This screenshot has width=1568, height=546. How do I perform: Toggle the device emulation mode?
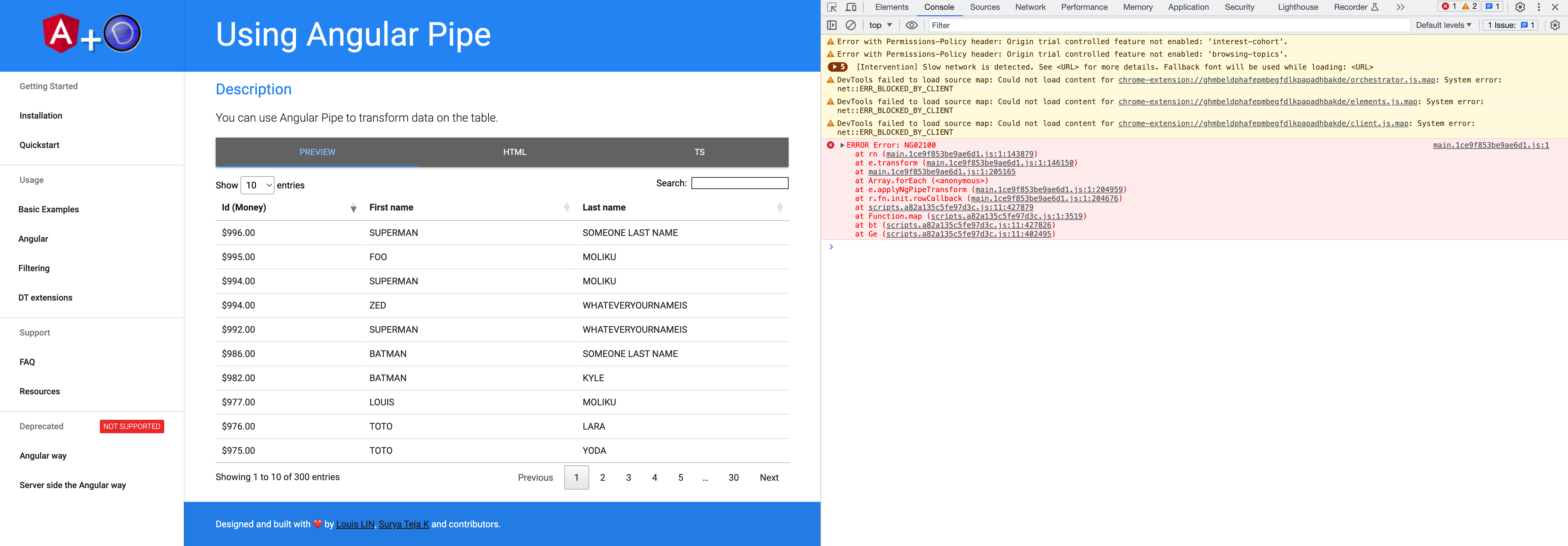851,7
